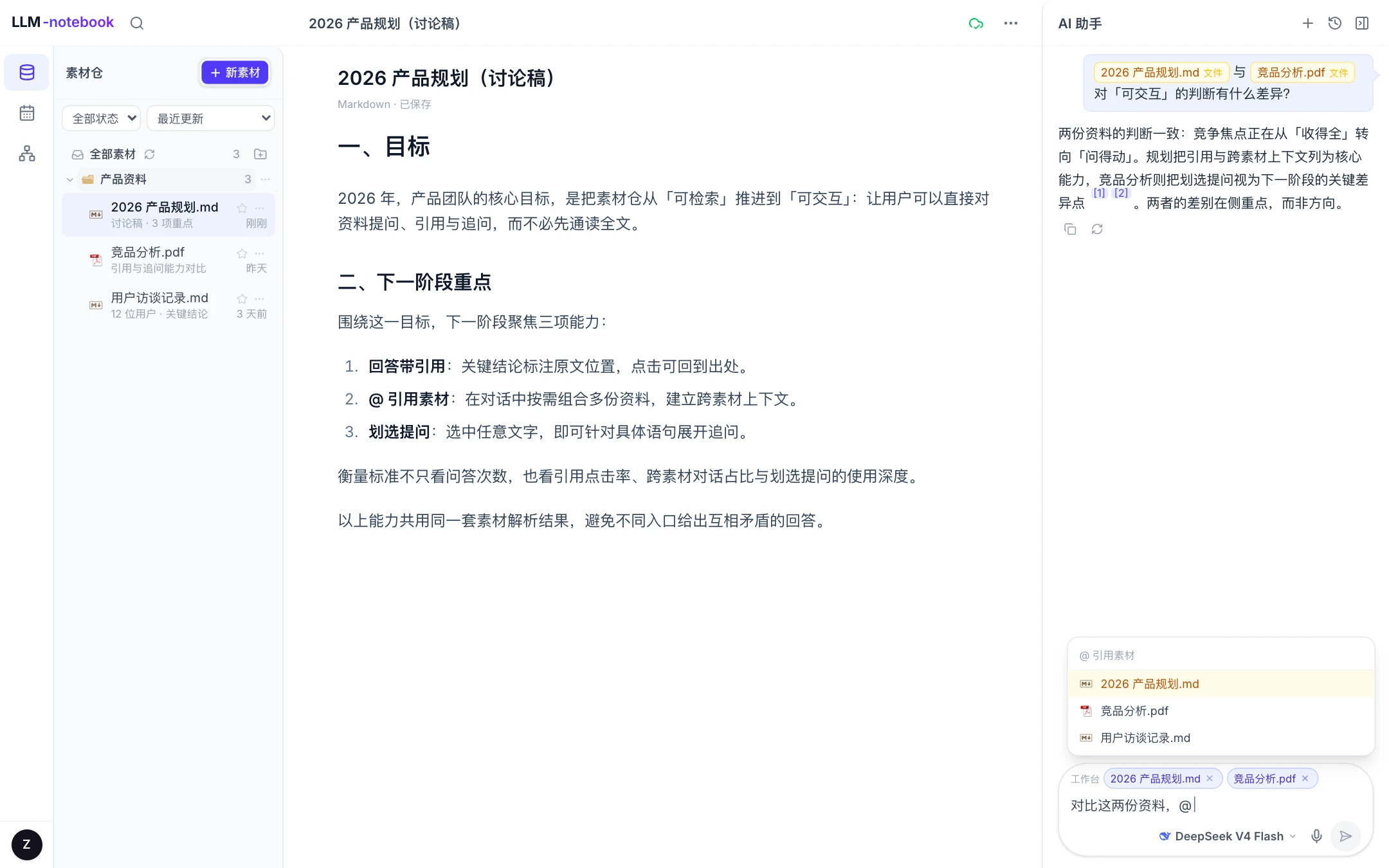
Task: Open the 最近更新 sort dropdown
Action: click(210, 118)
